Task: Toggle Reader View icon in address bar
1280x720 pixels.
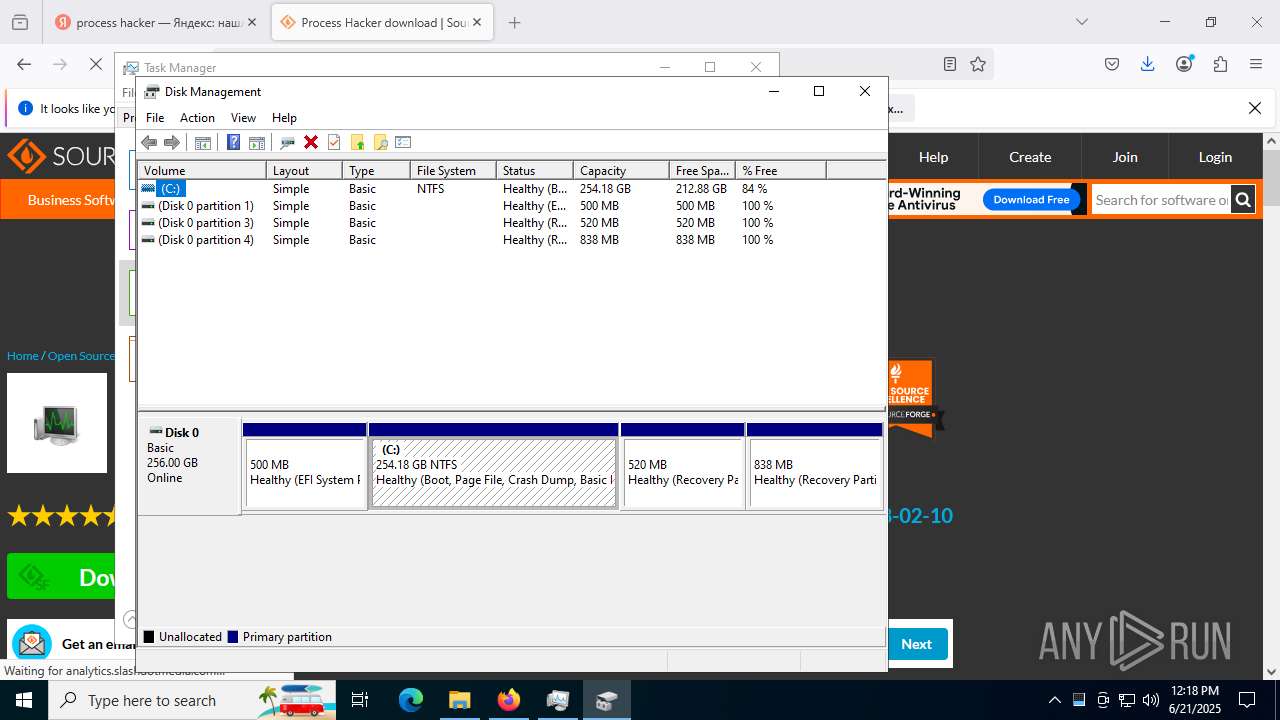Action: click(x=950, y=64)
